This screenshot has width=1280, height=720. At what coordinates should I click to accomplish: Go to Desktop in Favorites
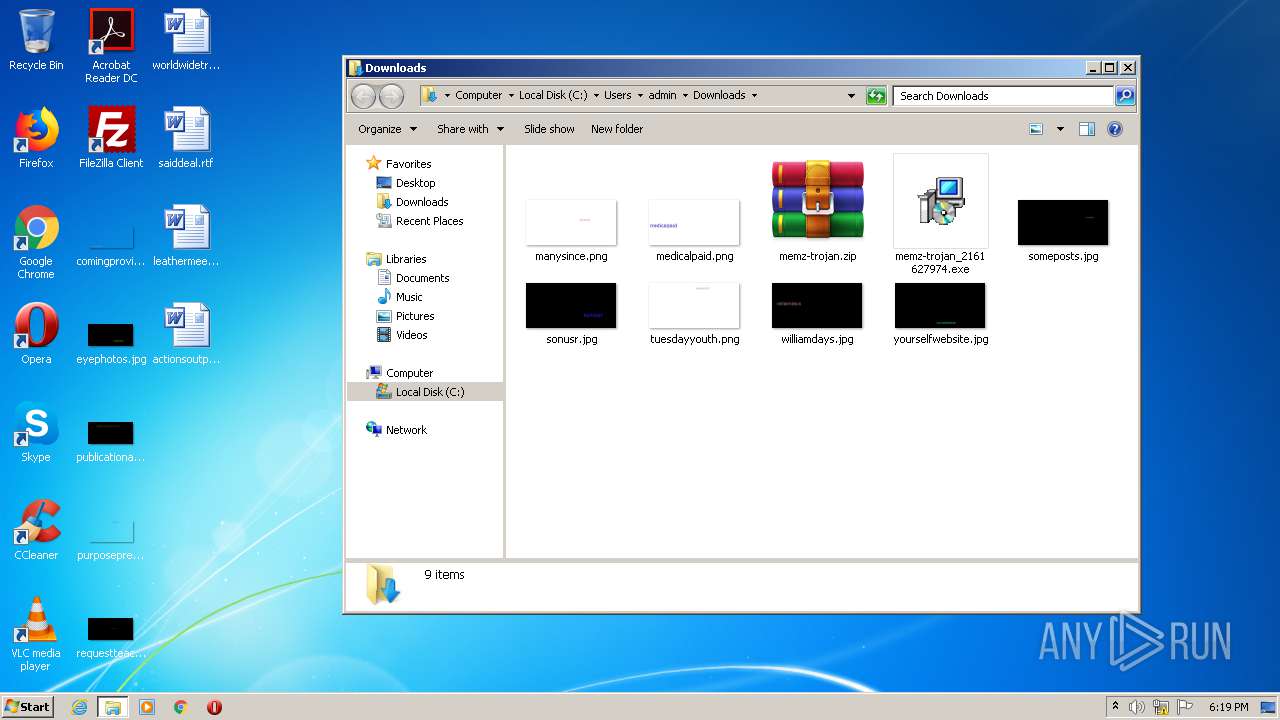[x=406, y=183]
